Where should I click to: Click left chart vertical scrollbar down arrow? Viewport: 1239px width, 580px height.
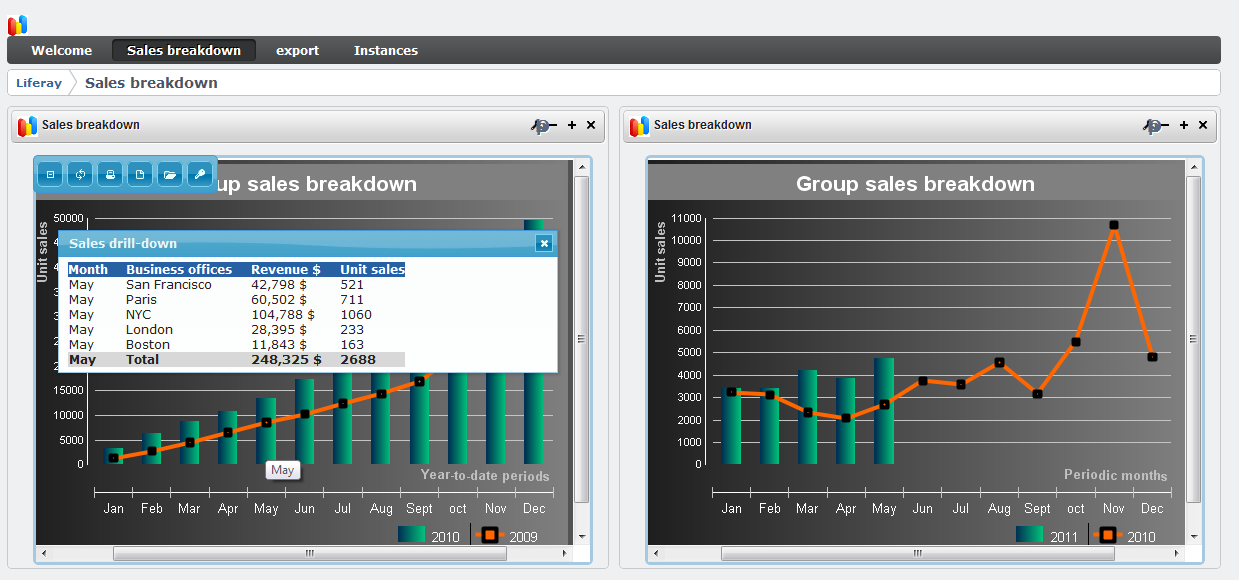581,537
